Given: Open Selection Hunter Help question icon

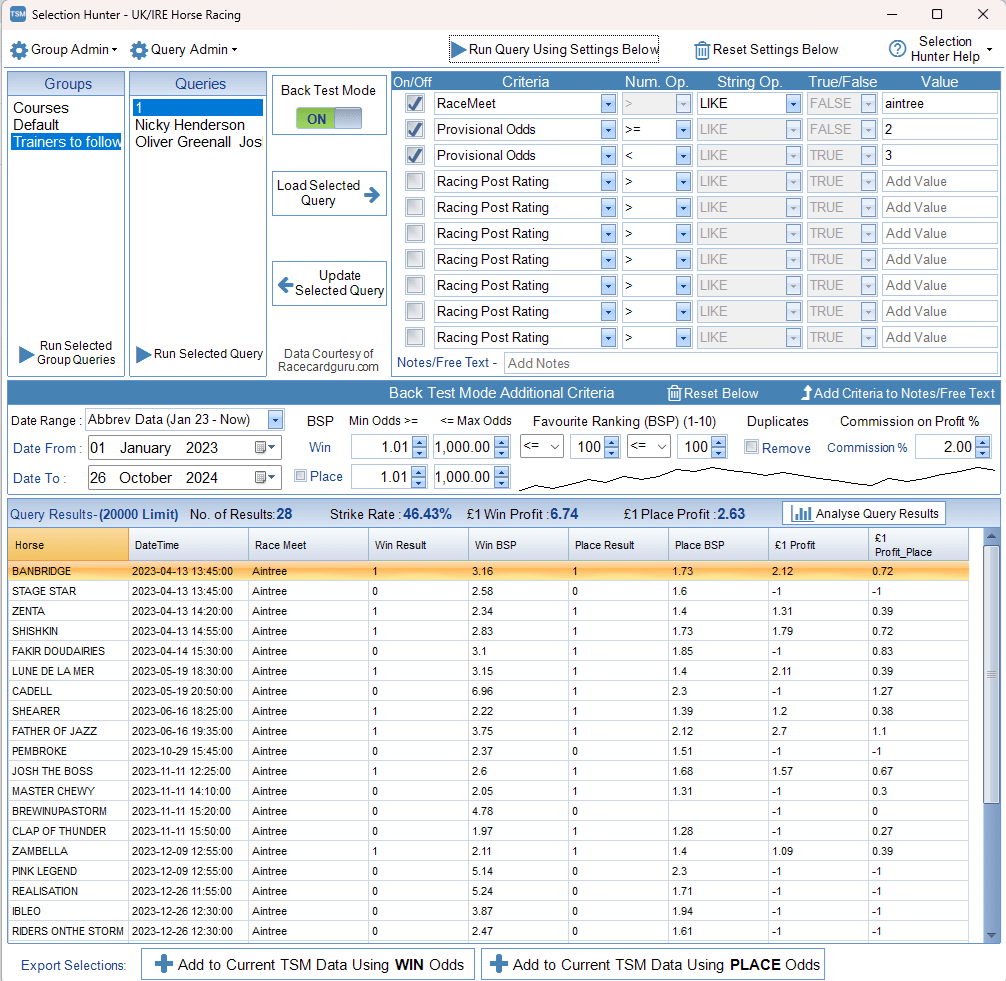Looking at the screenshot, I should (x=897, y=49).
